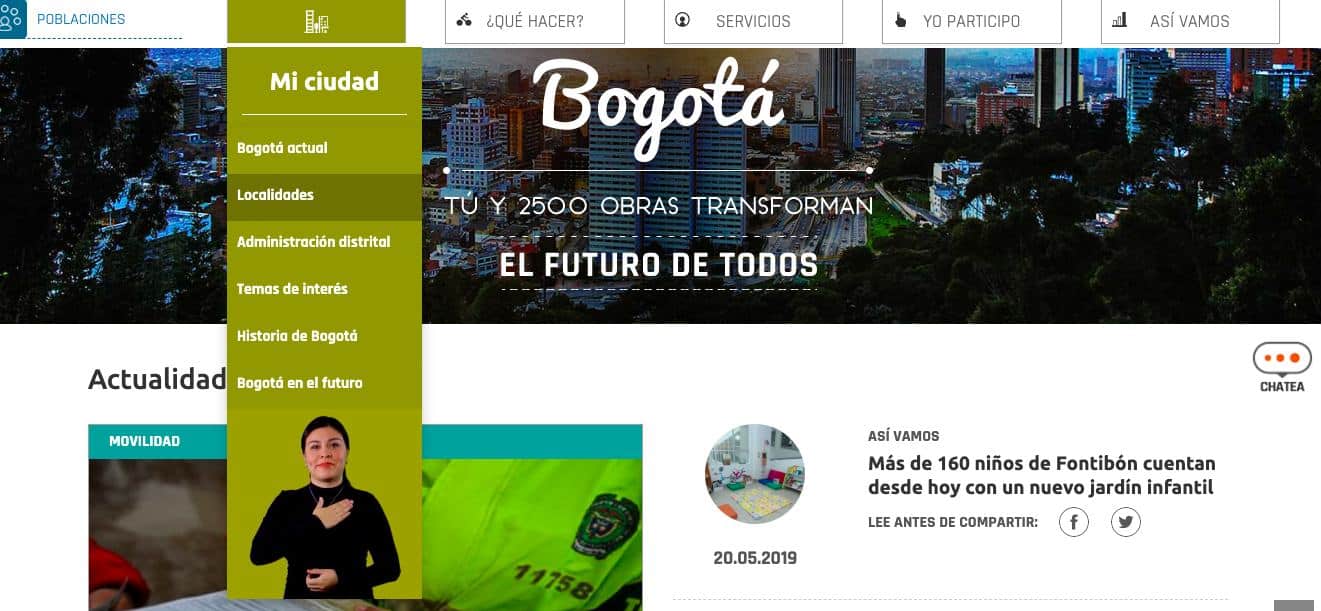This screenshot has height=611, width=1321.
Task: Click the bar chart icon in Así Vamos
Action: [x=1120, y=20]
